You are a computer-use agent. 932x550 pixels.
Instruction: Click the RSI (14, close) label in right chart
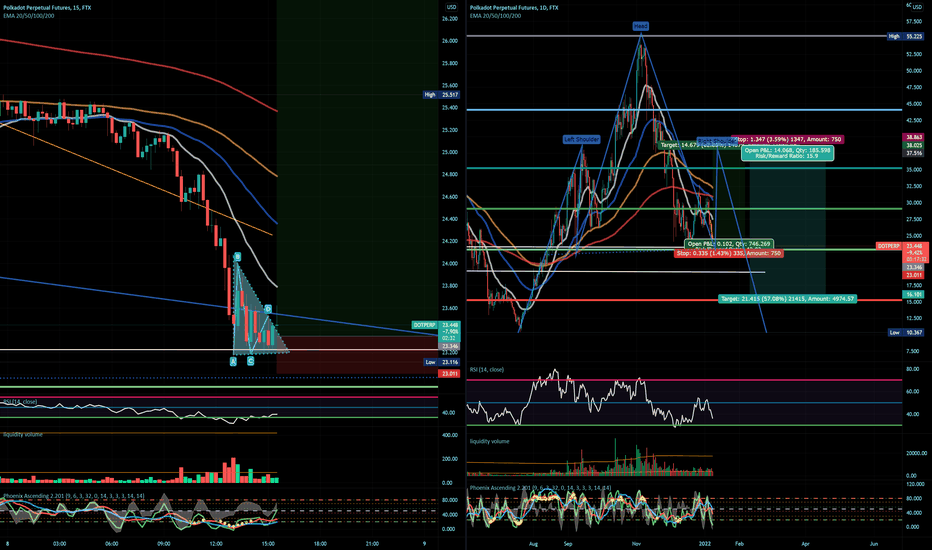tap(487, 370)
